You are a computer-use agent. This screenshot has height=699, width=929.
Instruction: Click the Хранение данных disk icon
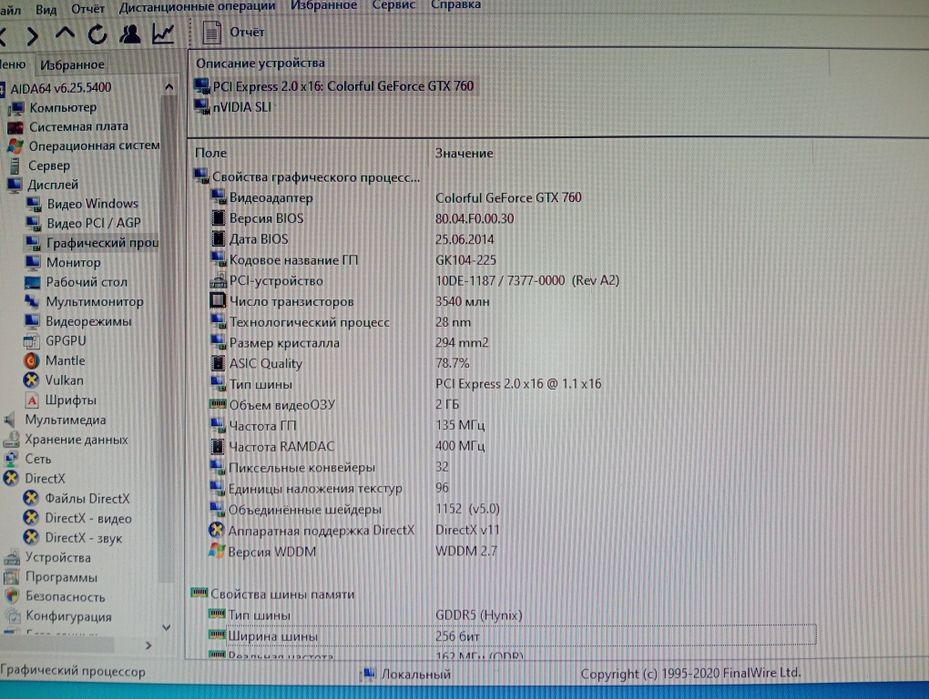click(11, 440)
